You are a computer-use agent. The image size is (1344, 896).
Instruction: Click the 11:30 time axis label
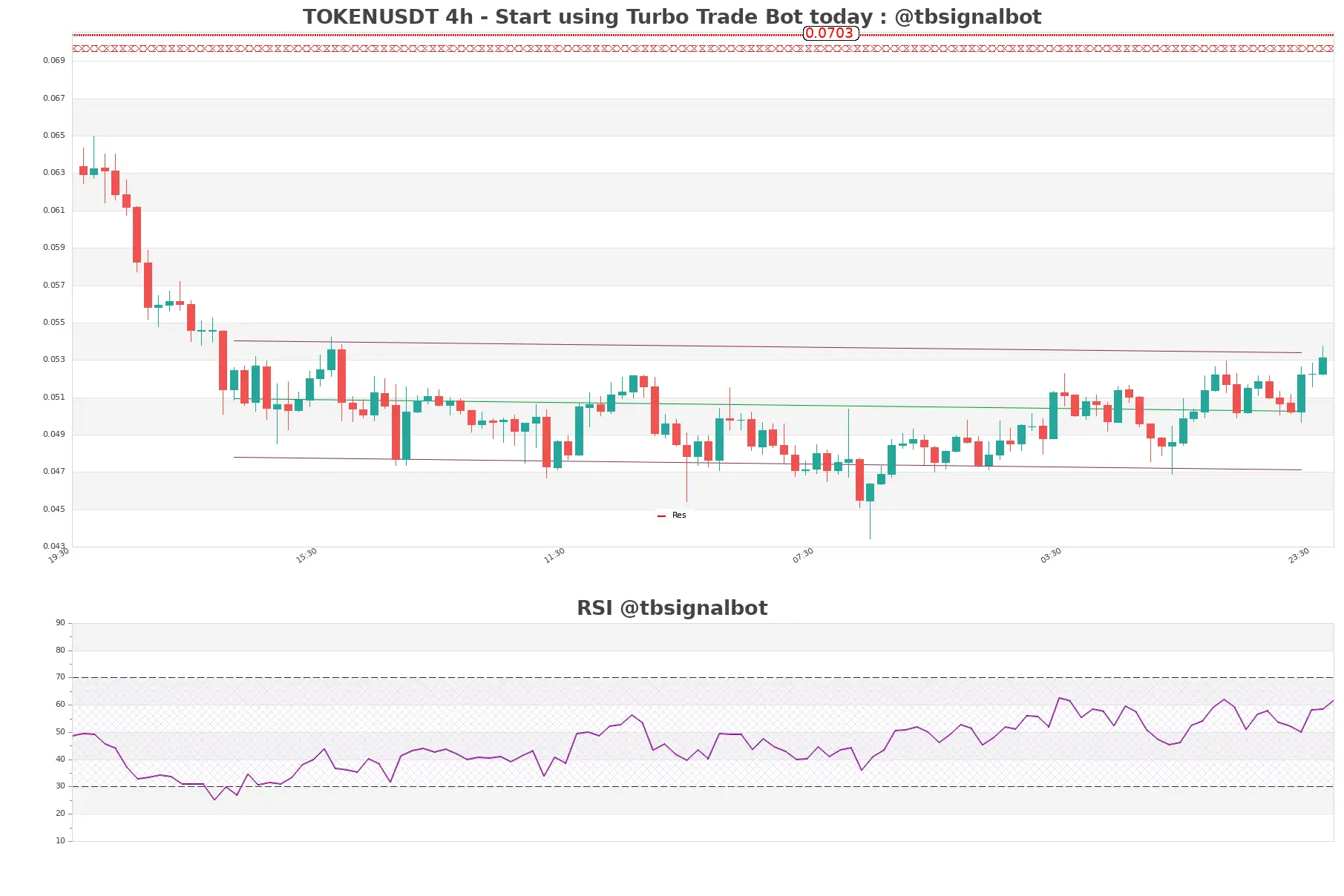[554, 556]
